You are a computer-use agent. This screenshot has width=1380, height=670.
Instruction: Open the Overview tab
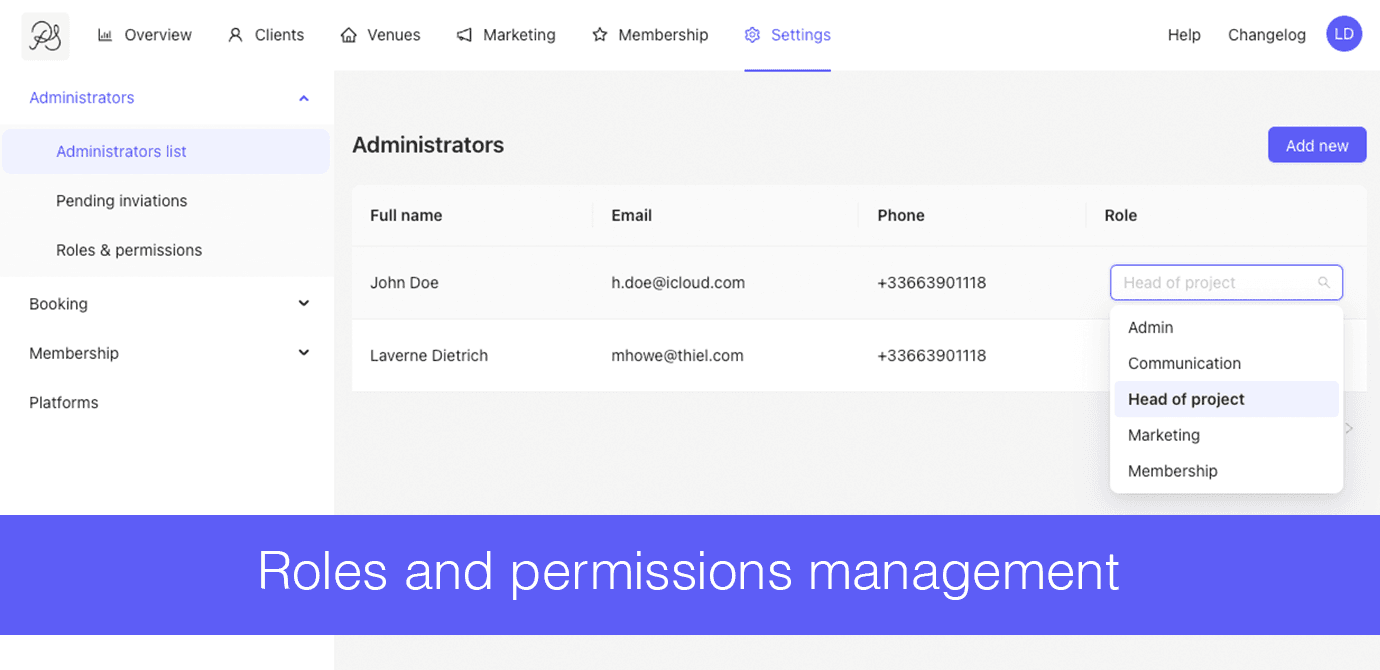(145, 35)
